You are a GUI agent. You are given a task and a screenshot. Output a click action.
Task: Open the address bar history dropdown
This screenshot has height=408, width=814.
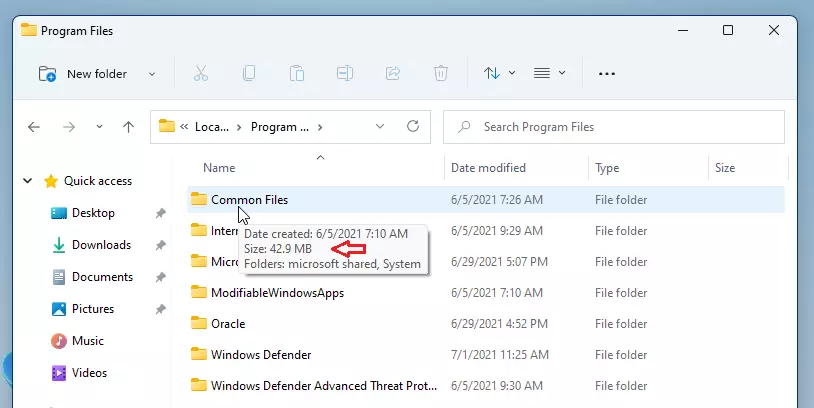(x=380, y=127)
